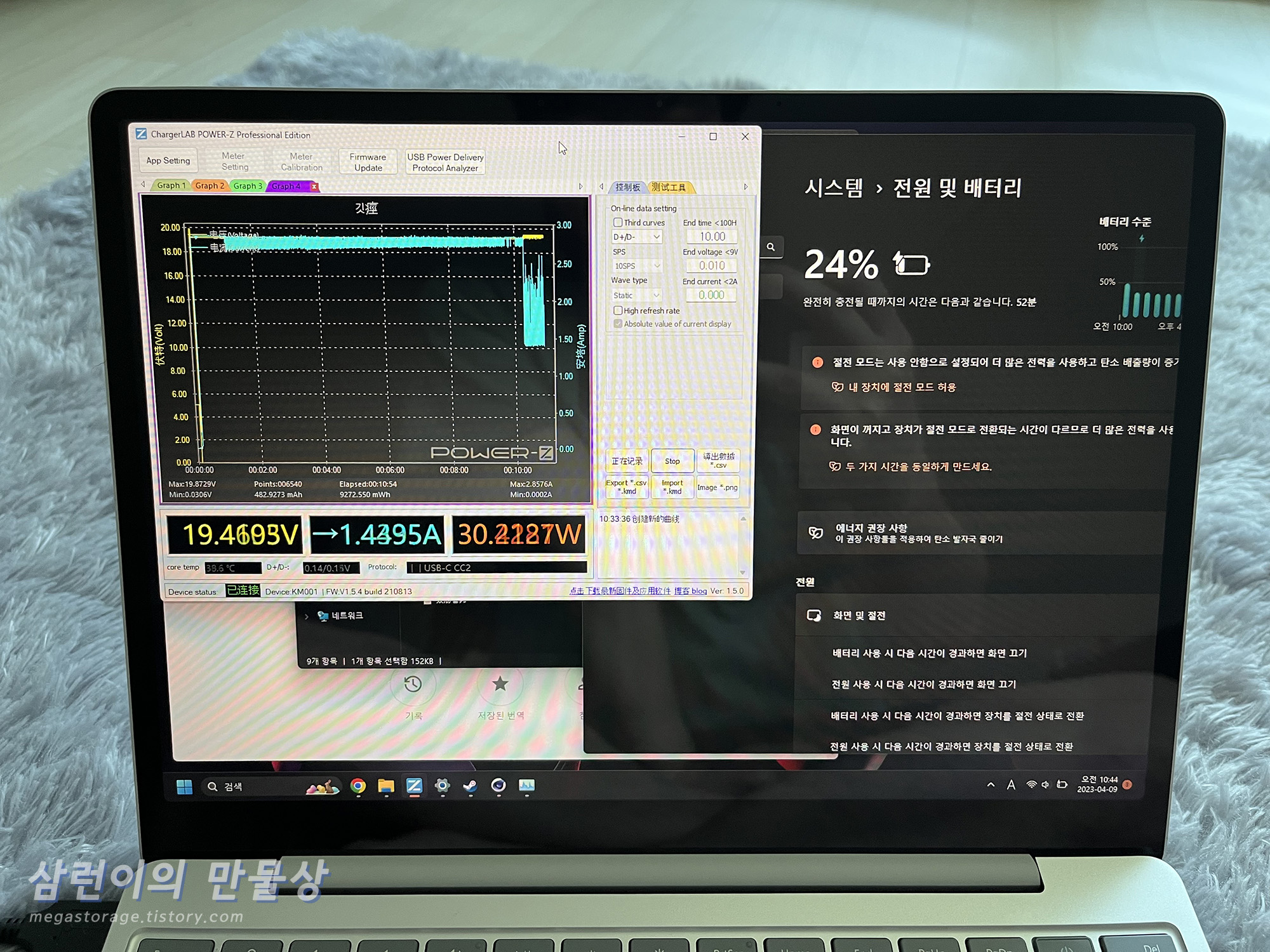Open USB Power Delivery Protocol Analyzer
1270x952 pixels.
445,162
